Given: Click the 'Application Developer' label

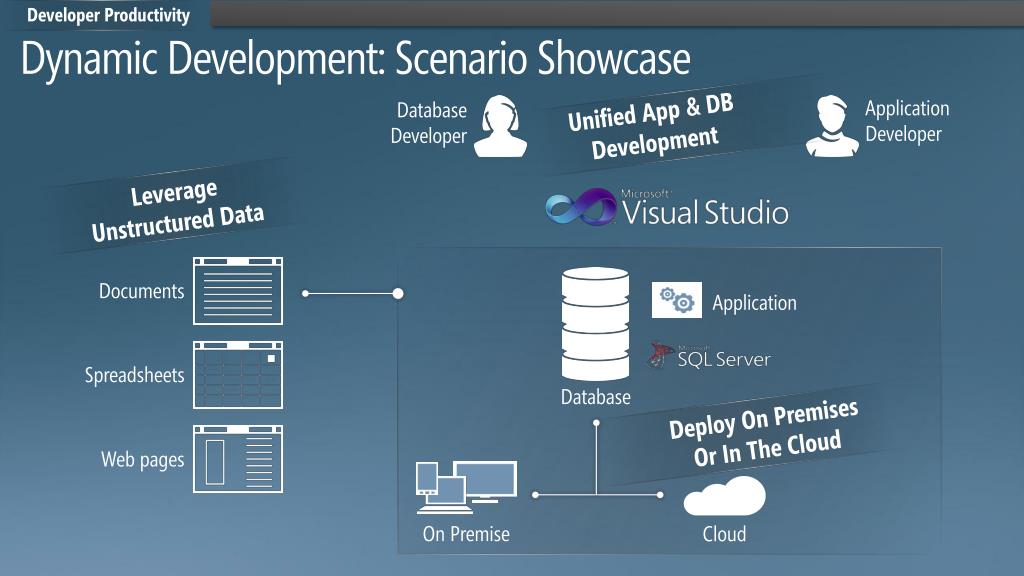Looking at the screenshot, I should 907,121.
